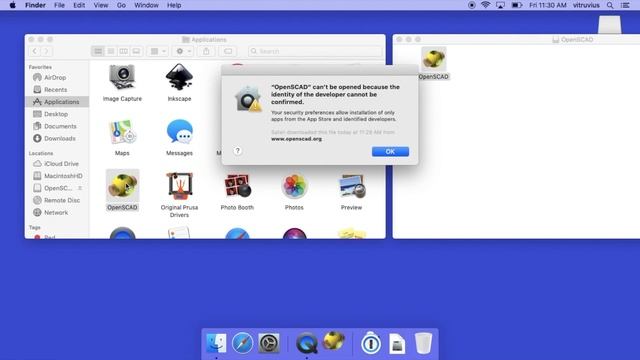
Task: Open the Finder menu
Action: [35, 5]
